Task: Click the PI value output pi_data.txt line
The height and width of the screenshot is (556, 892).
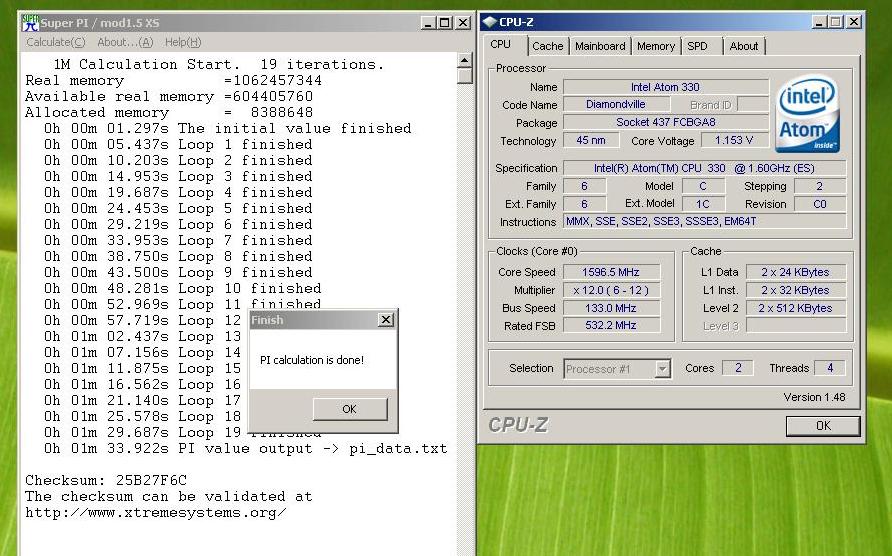Action: [x=246, y=448]
